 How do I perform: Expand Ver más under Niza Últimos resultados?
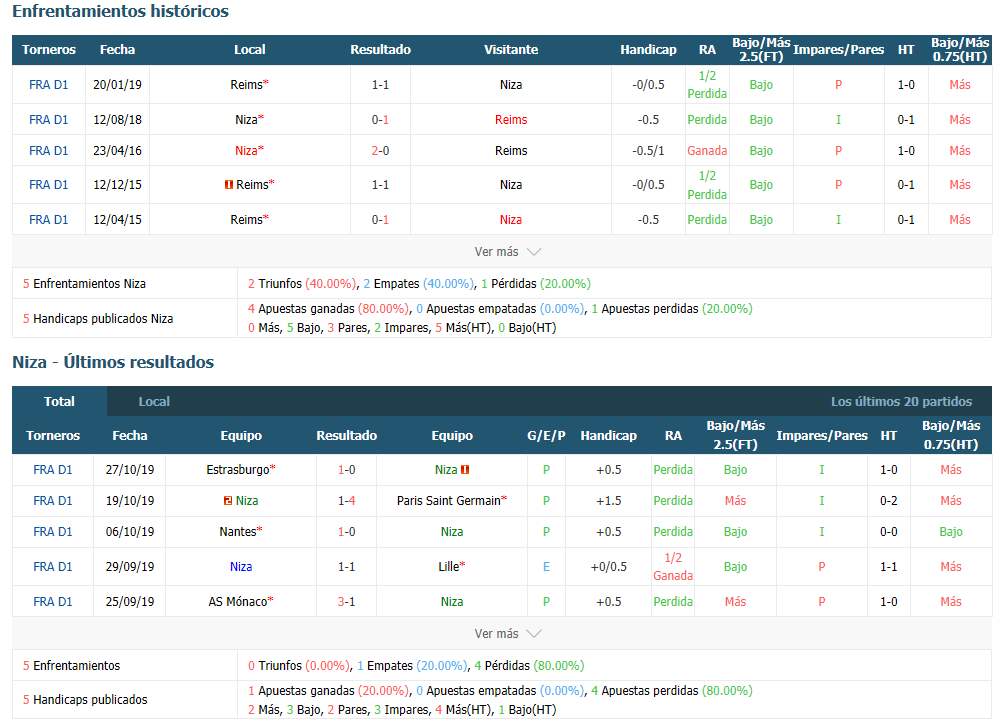(507, 634)
